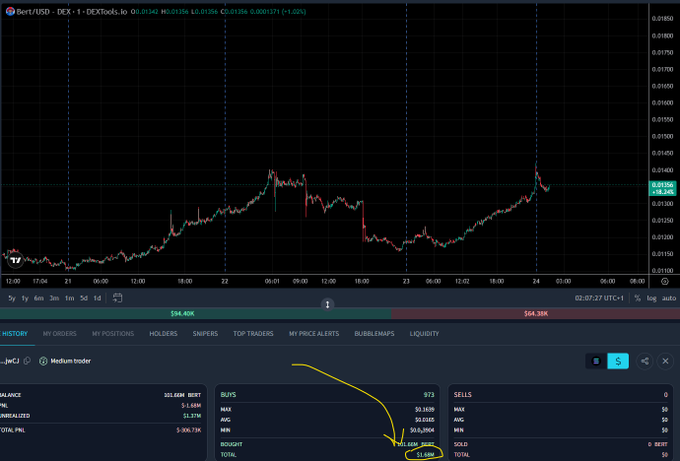Set chart range to 6m

click(x=39, y=298)
